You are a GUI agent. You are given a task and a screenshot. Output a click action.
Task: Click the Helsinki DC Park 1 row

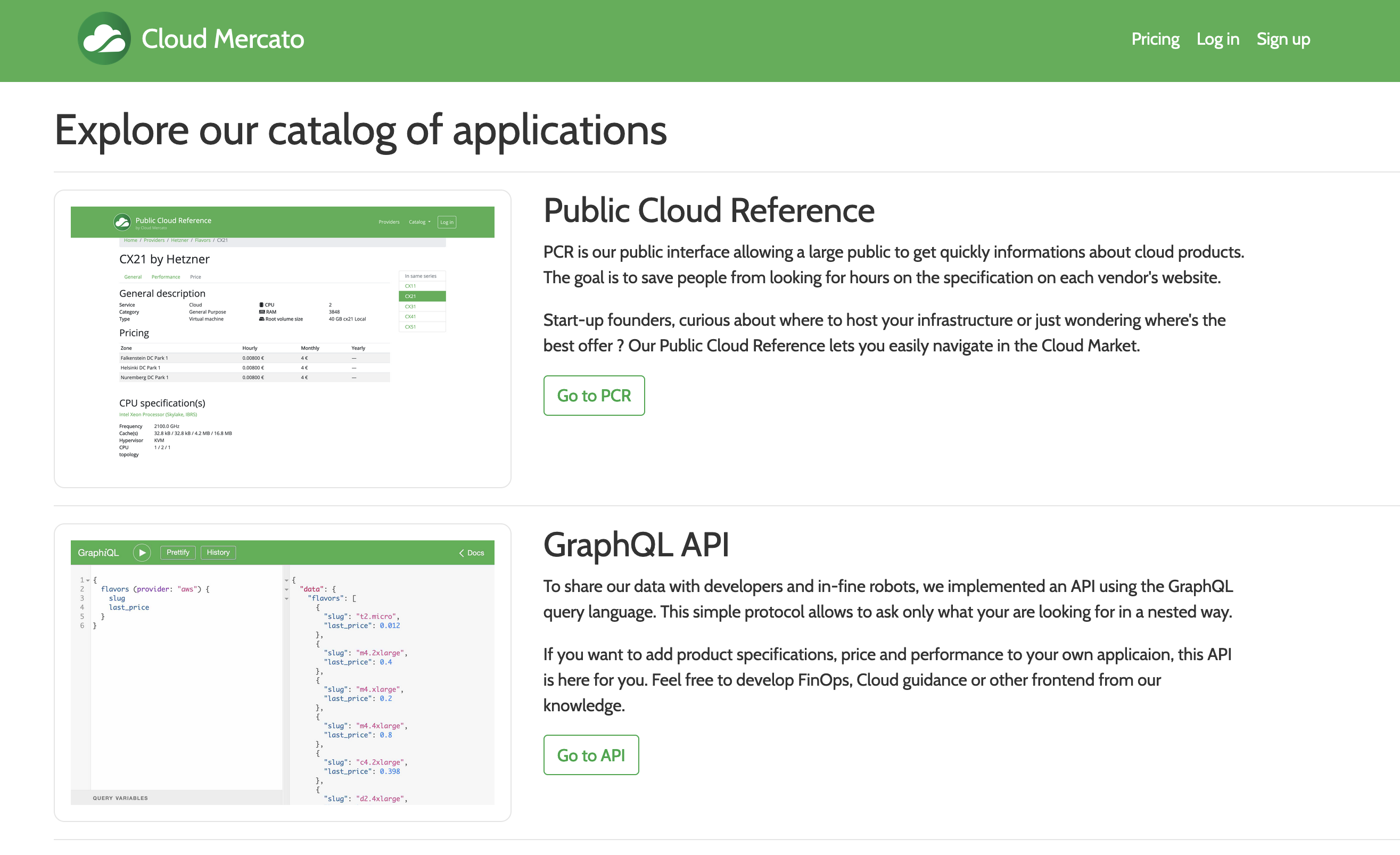[x=254, y=367]
